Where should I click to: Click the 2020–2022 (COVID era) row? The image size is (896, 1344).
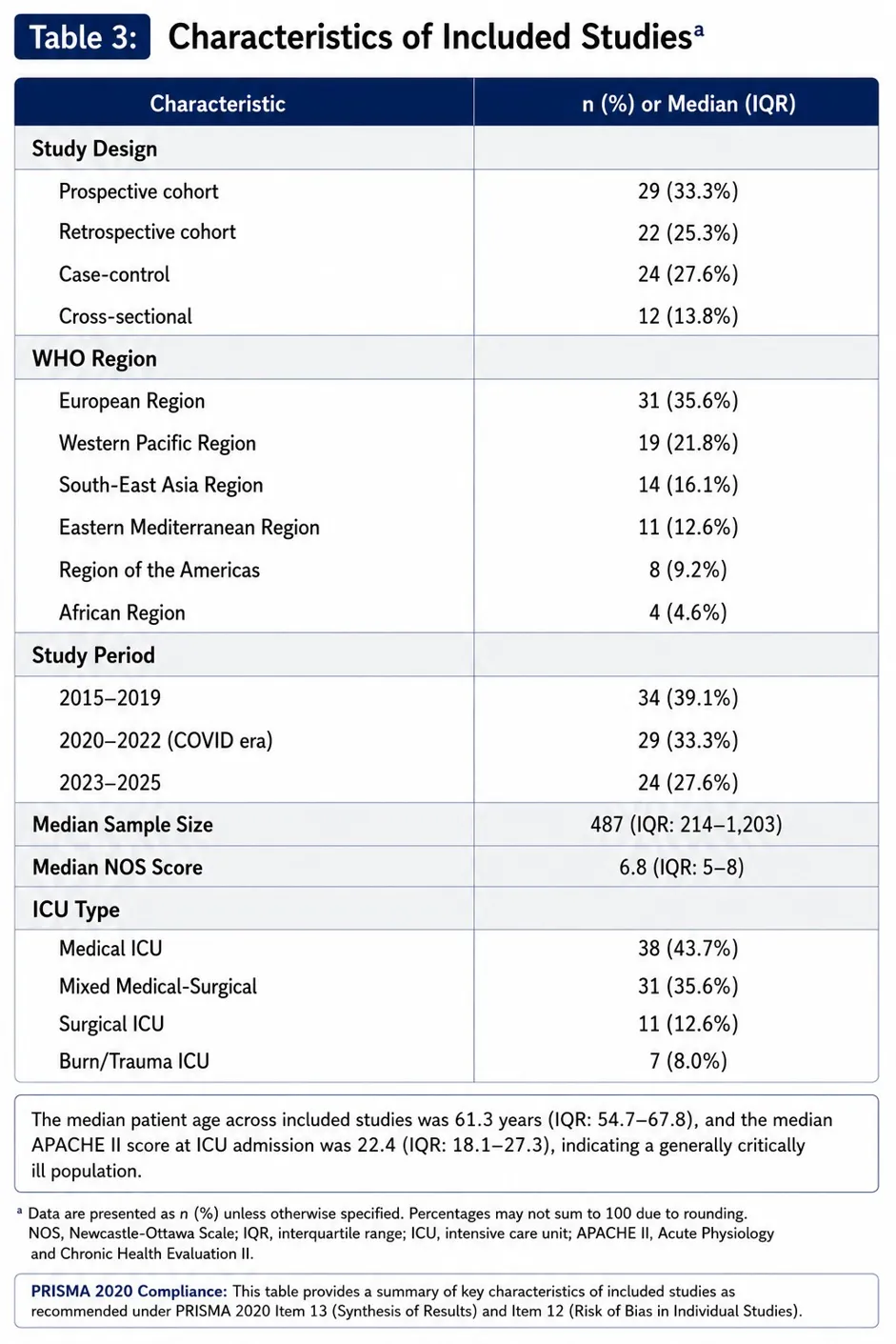[446, 740]
